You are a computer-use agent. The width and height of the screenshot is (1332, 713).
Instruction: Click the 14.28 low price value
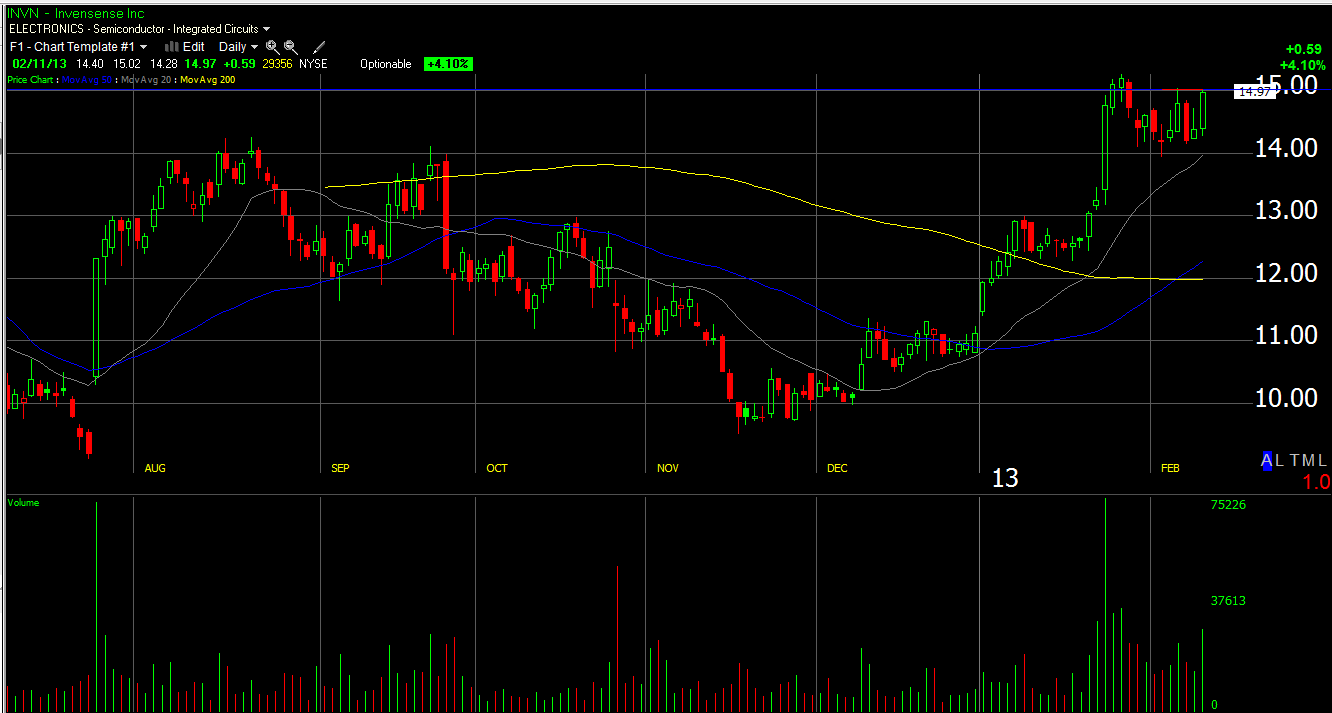point(162,63)
